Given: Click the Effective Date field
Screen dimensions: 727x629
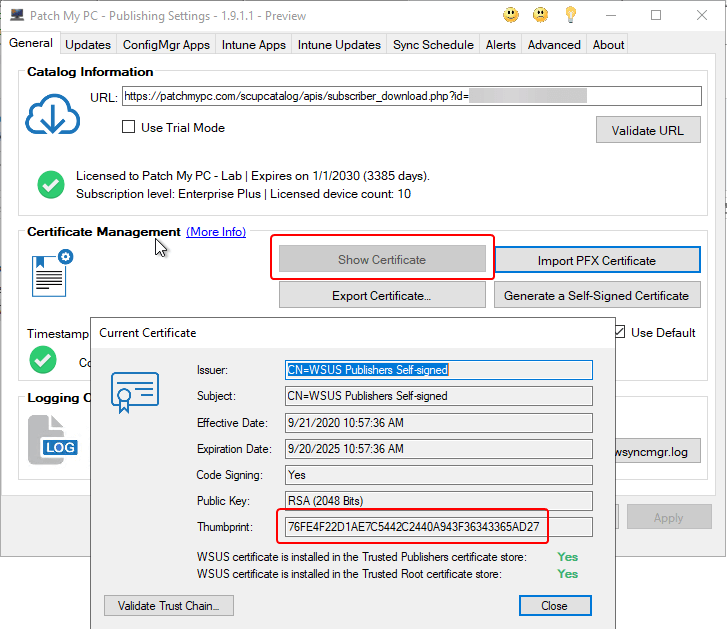Looking at the screenshot, I should (439, 422).
